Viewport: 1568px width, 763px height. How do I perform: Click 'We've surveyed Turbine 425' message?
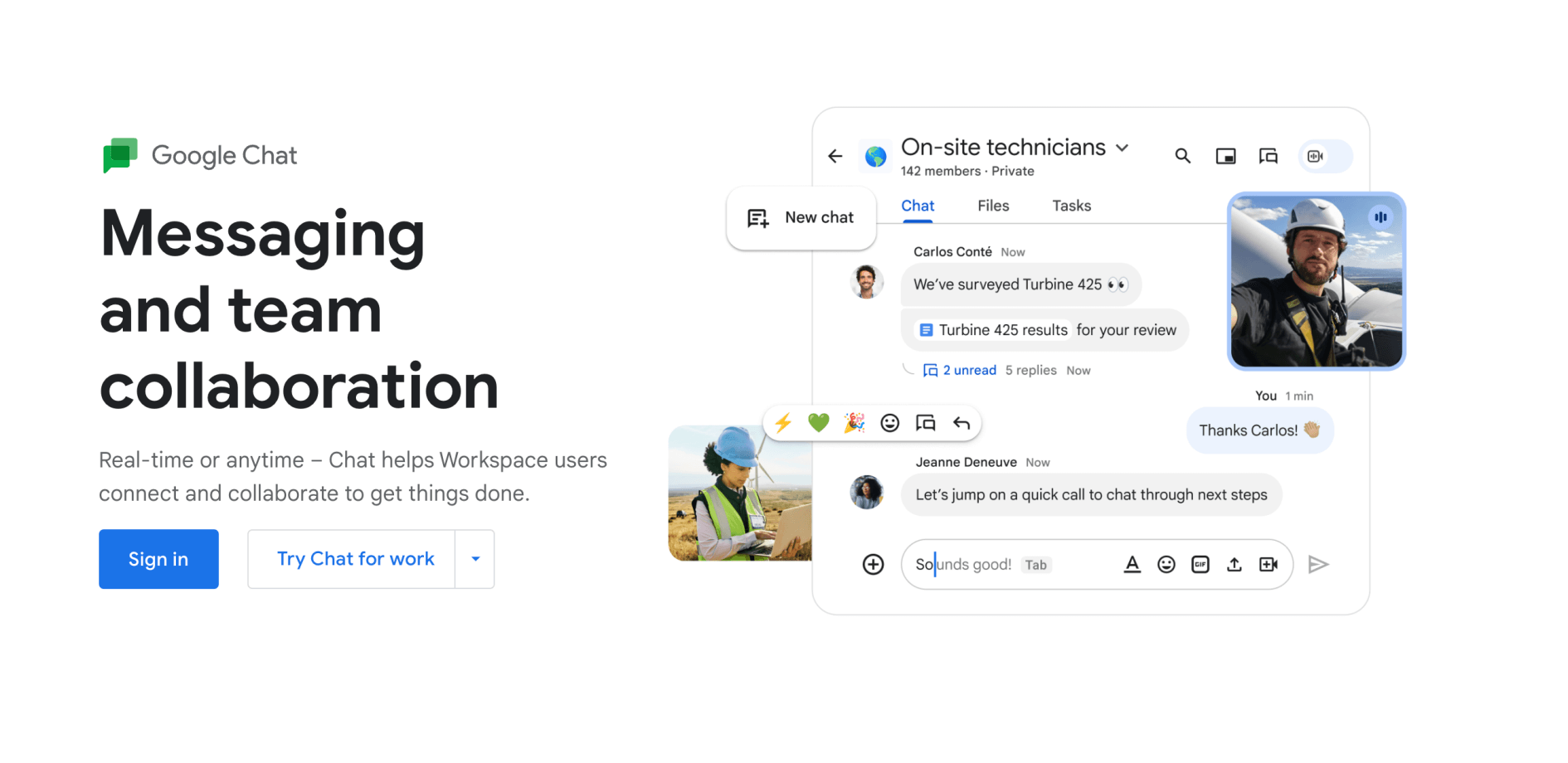coord(1021,284)
